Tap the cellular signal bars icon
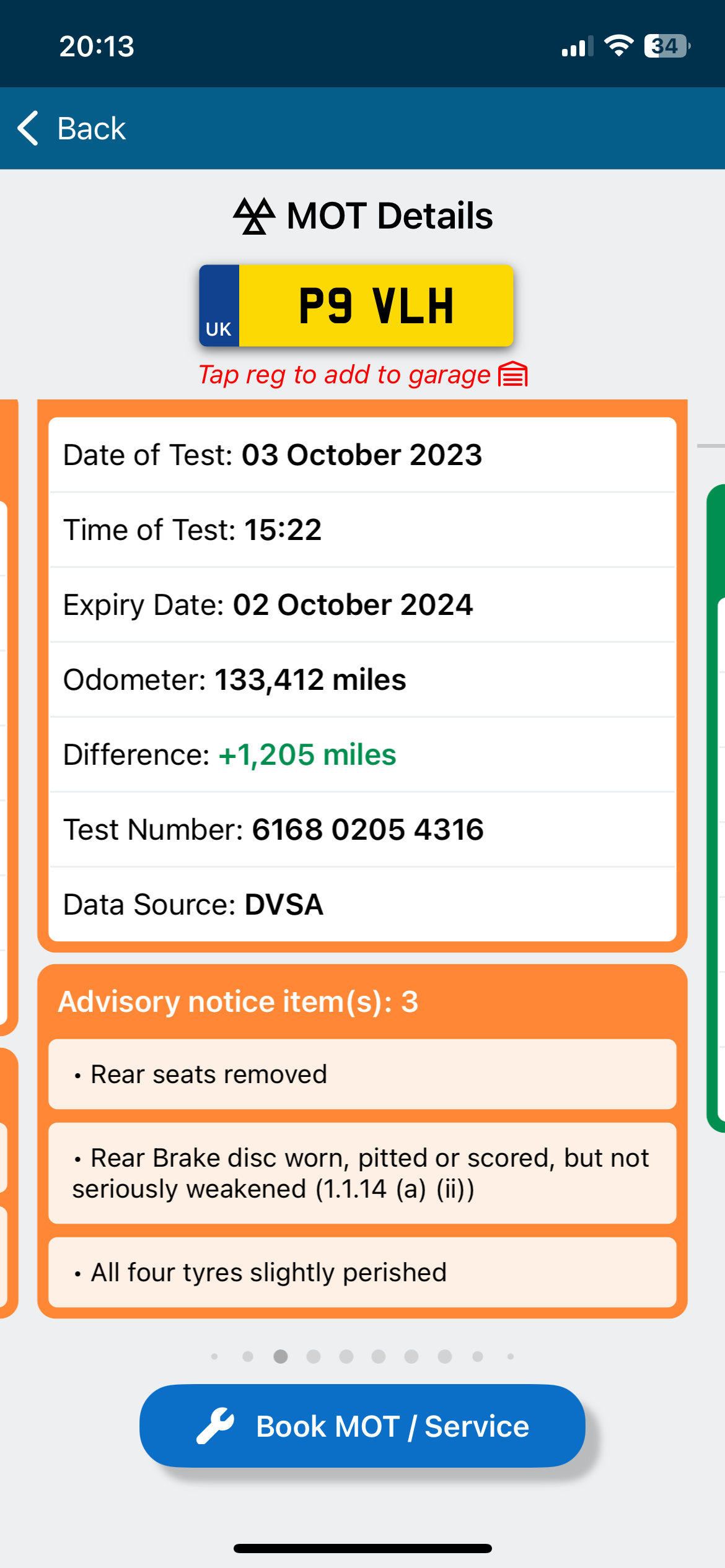725x1568 pixels. click(577, 46)
